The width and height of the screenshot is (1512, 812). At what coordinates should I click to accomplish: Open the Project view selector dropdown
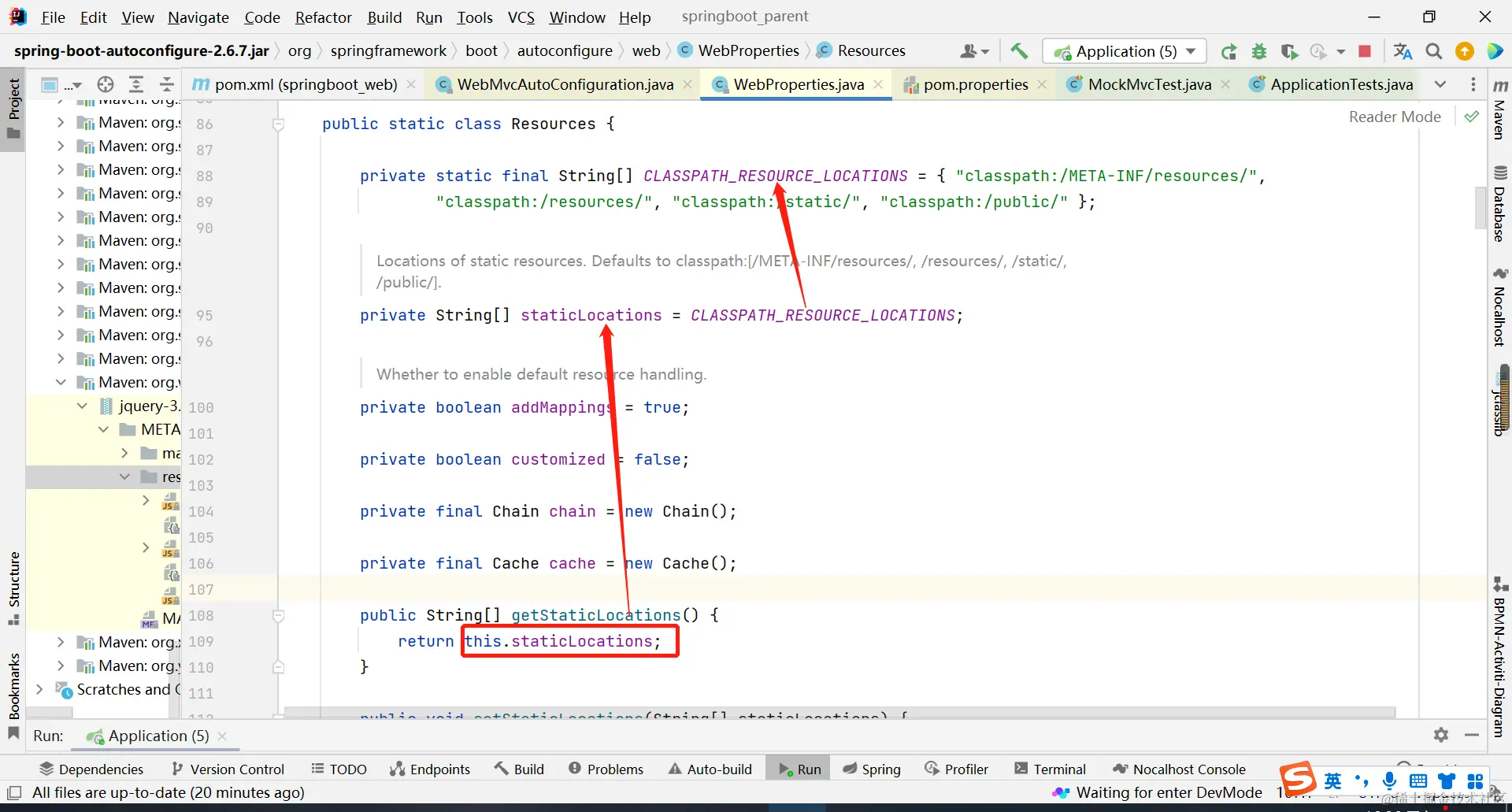click(61, 84)
